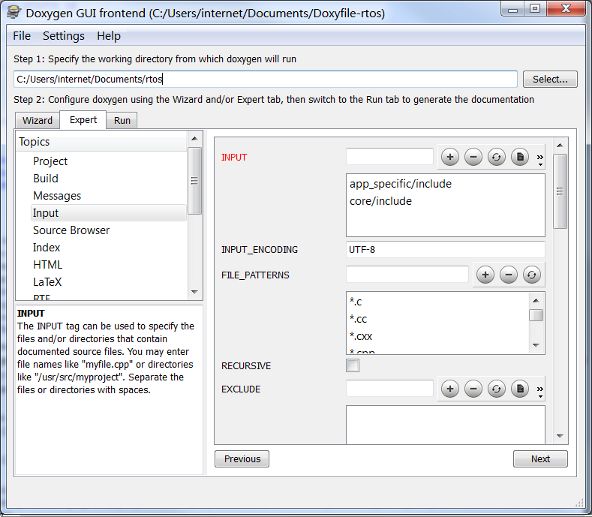Browse for a file for INPUT

[520, 157]
